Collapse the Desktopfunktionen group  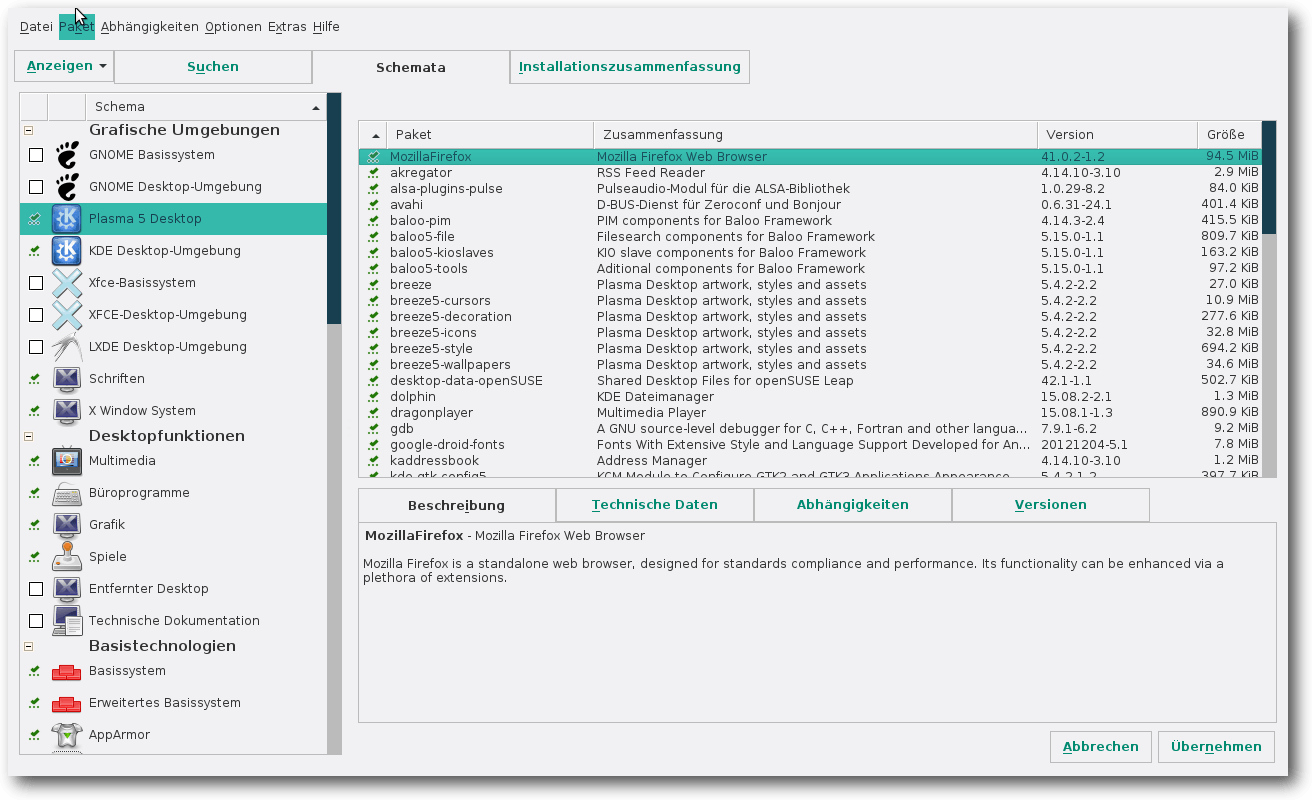coord(28,436)
